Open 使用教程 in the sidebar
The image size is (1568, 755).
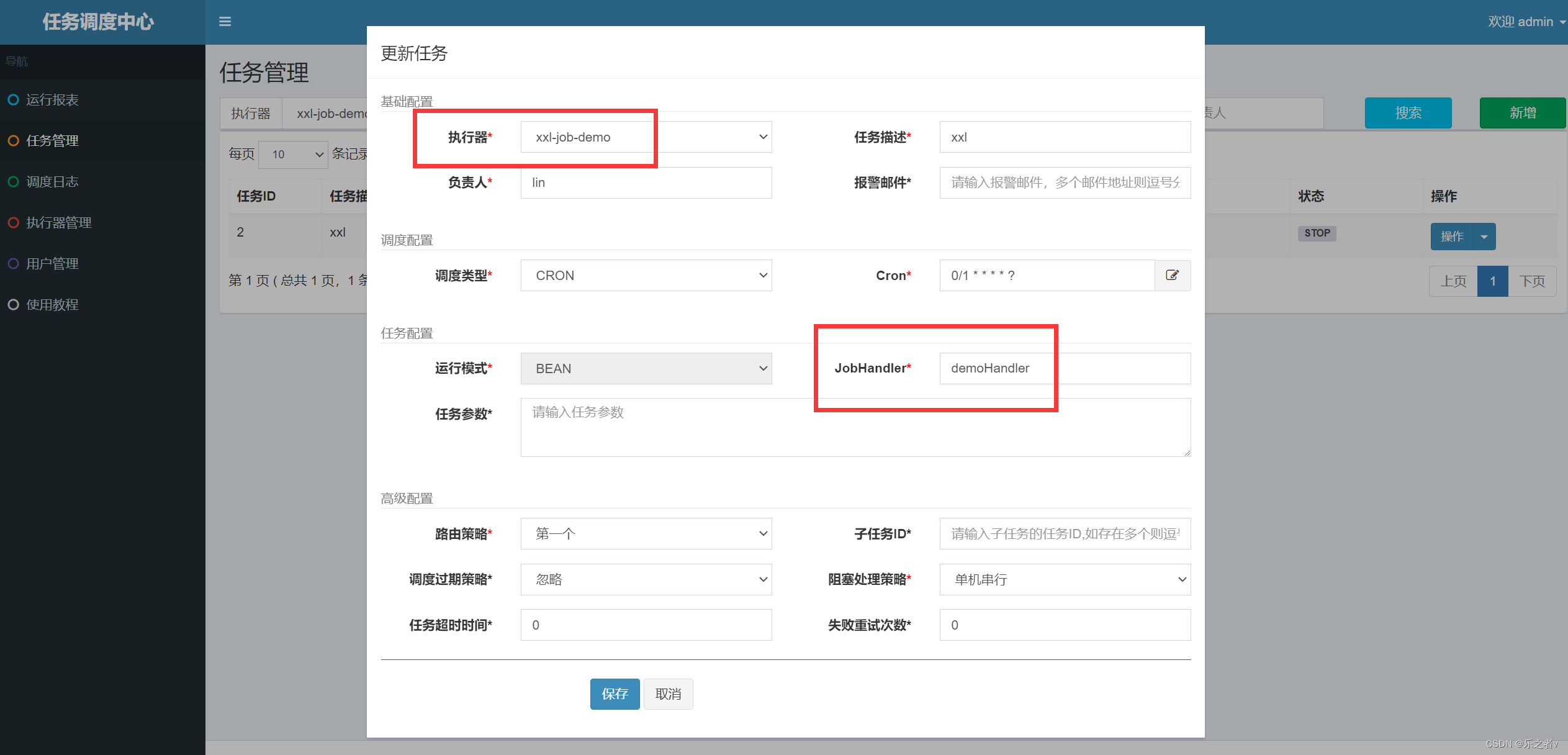[x=102, y=304]
